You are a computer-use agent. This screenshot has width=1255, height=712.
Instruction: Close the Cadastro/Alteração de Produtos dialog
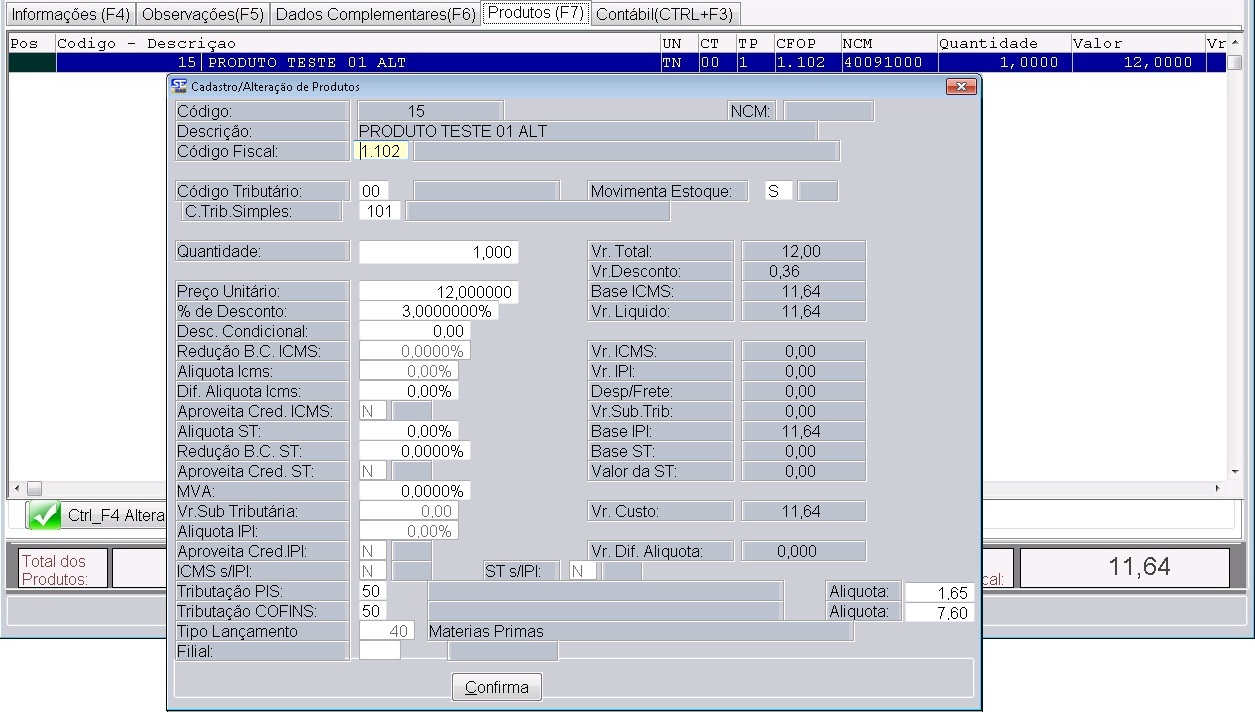coord(960,87)
